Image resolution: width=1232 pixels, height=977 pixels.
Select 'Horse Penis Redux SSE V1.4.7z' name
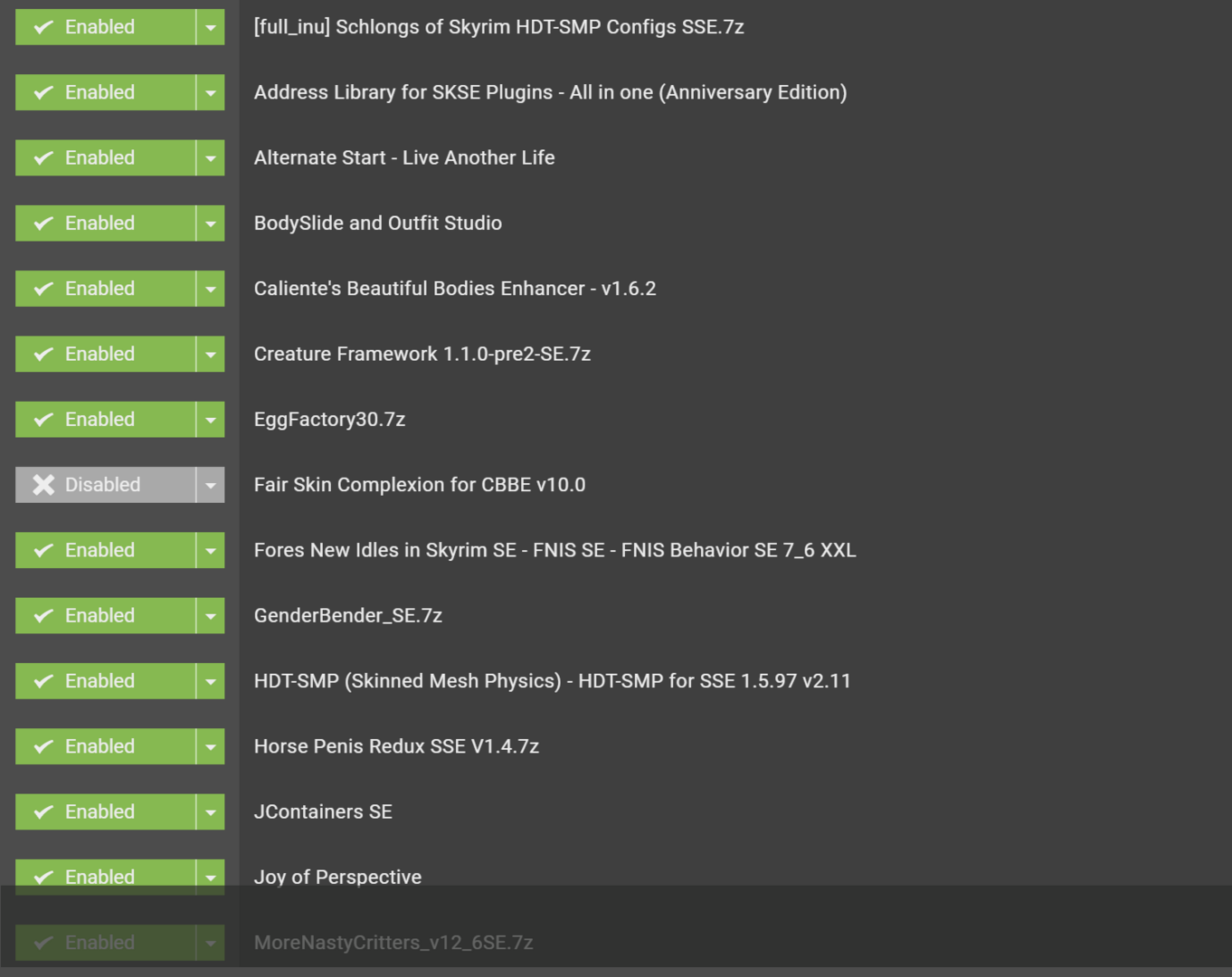[x=396, y=746]
